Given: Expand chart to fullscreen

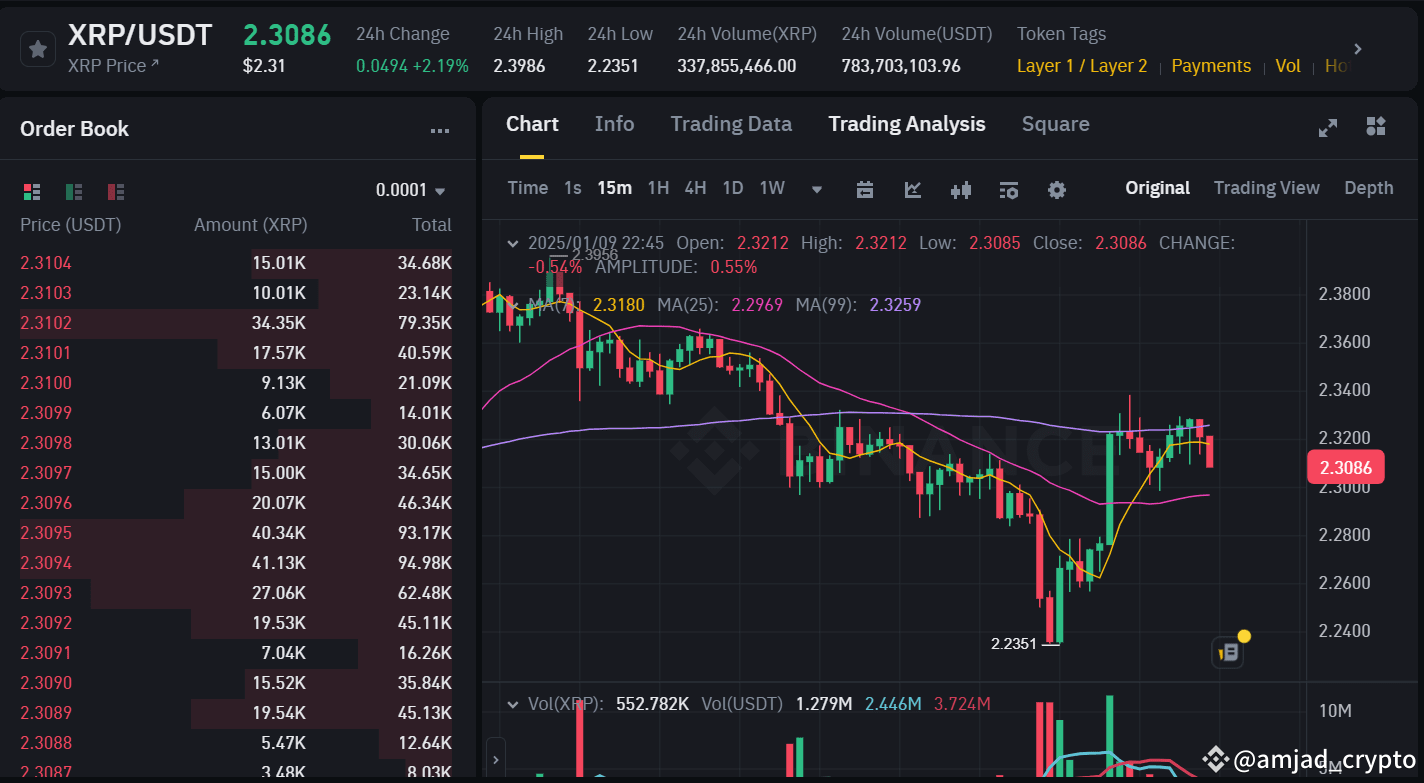Looking at the screenshot, I should (1328, 127).
